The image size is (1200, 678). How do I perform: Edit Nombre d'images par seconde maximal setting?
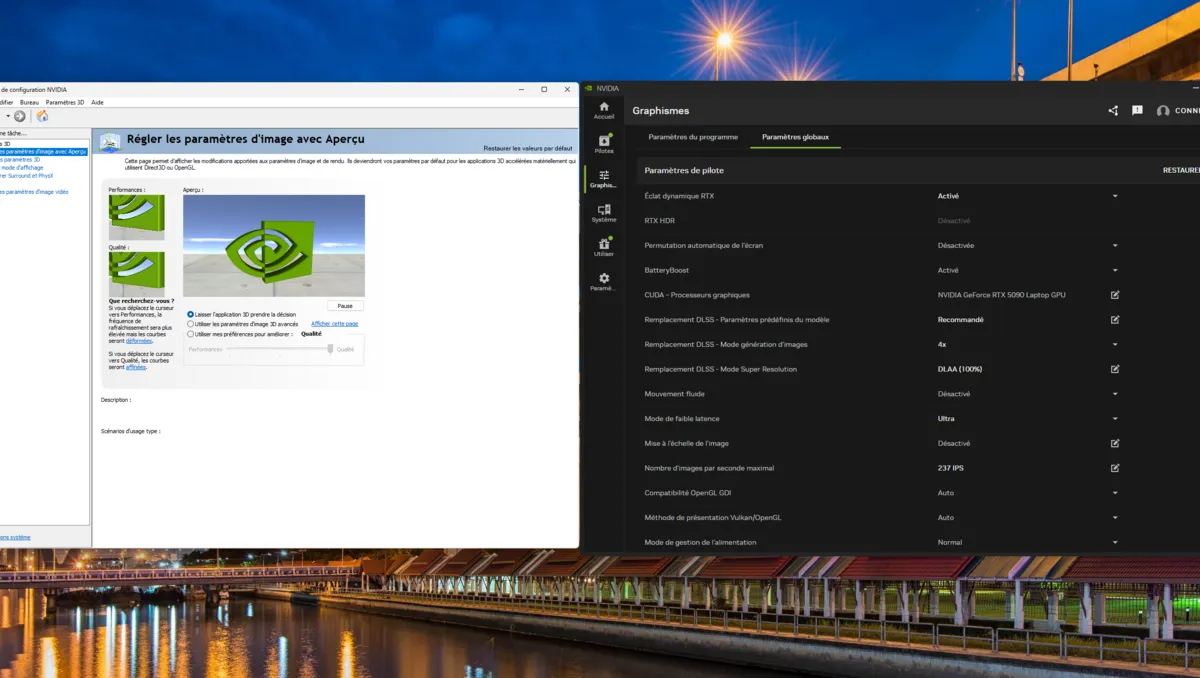click(1115, 468)
